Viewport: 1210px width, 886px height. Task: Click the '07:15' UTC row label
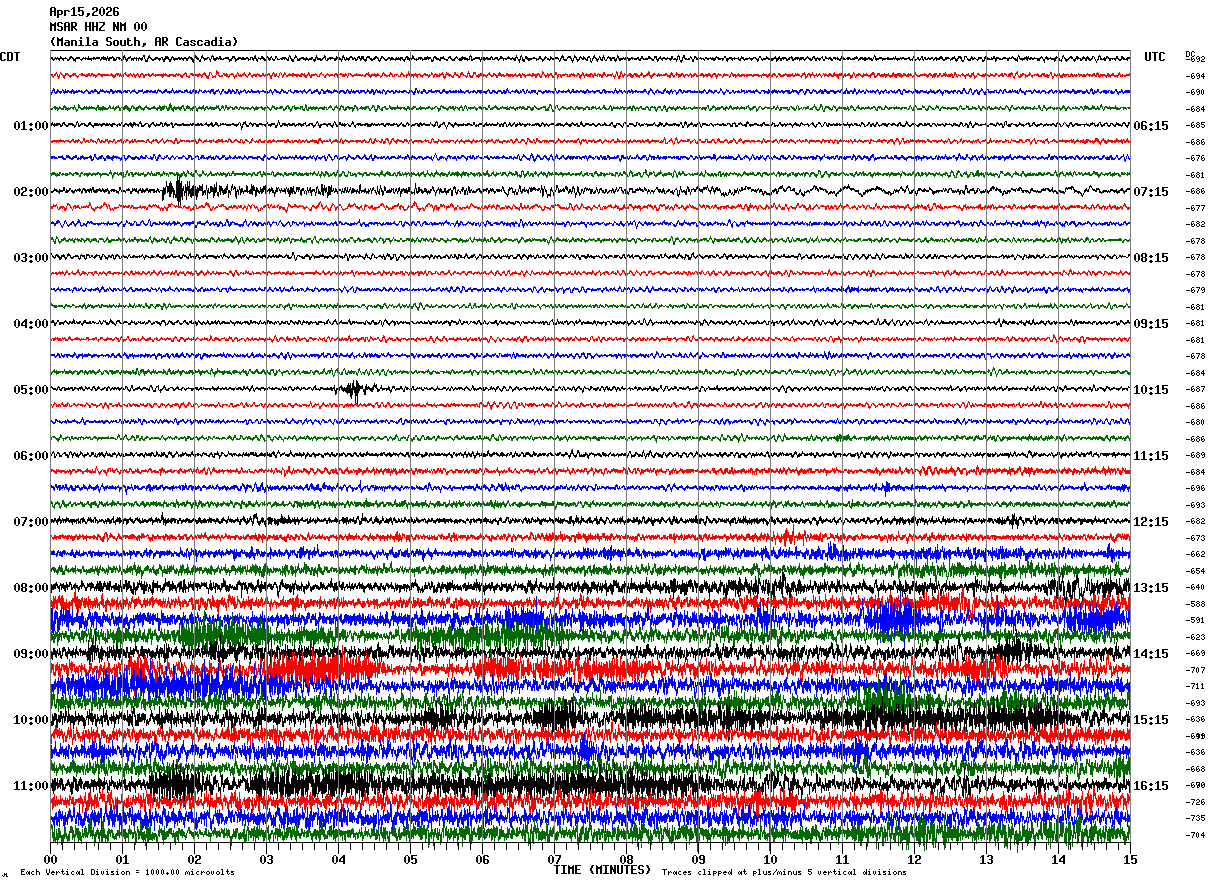[1151, 192]
